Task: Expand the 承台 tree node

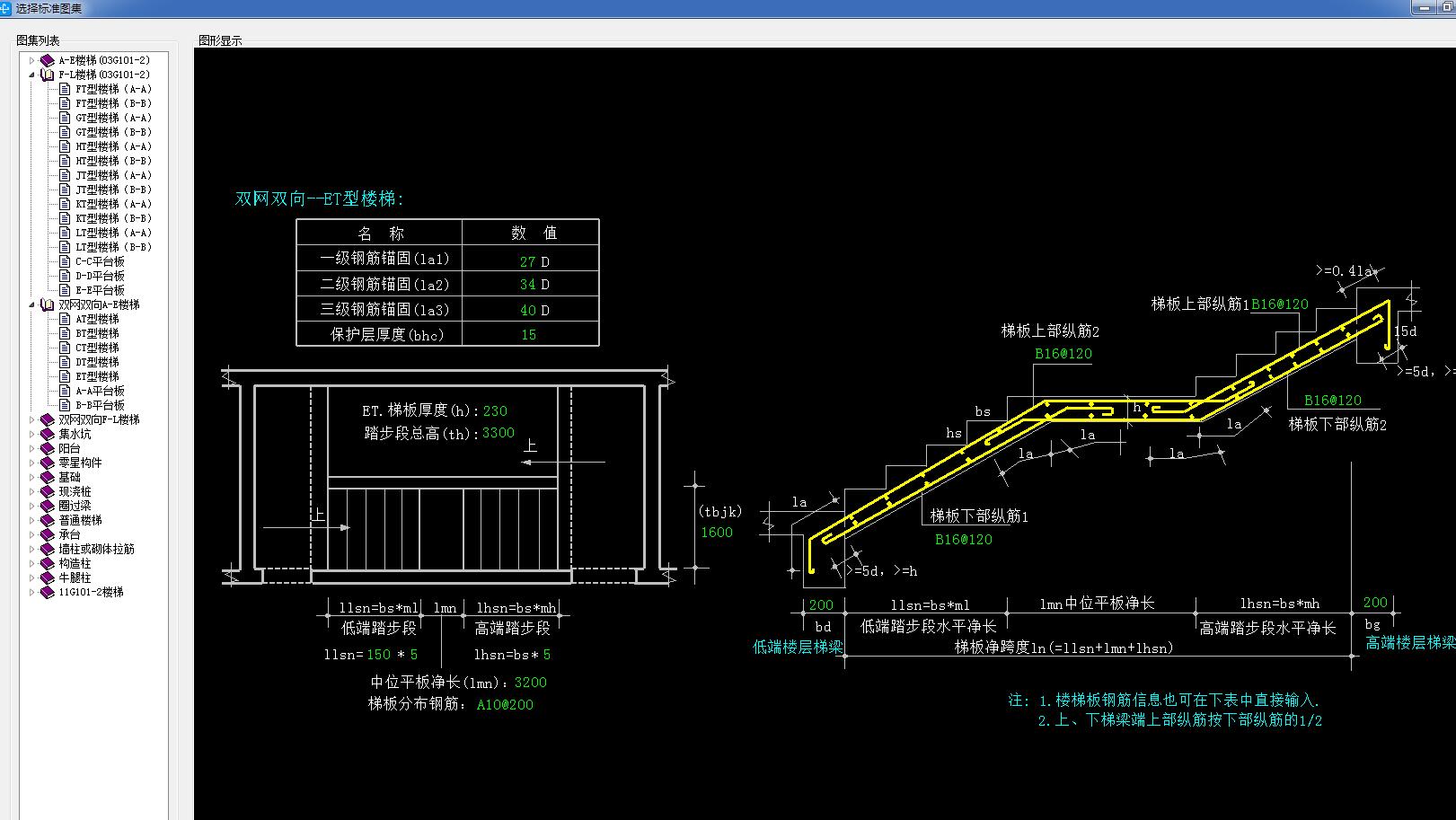Action: coord(32,534)
